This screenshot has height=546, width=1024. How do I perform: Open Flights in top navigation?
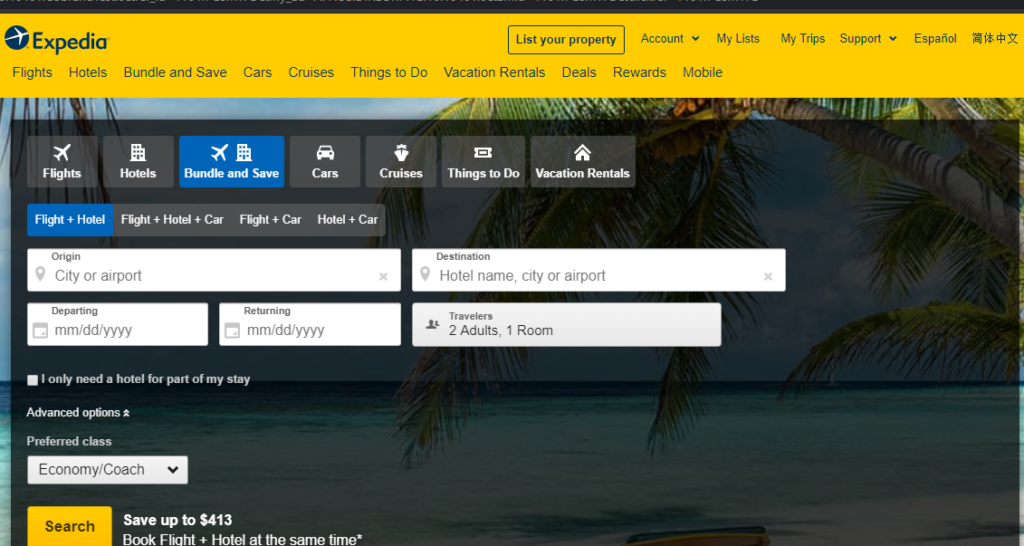(32, 72)
